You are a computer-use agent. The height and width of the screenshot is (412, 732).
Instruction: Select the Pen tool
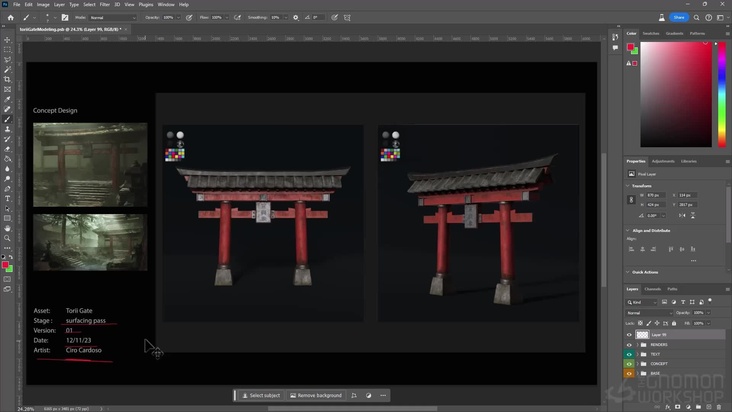pos(7,189)
